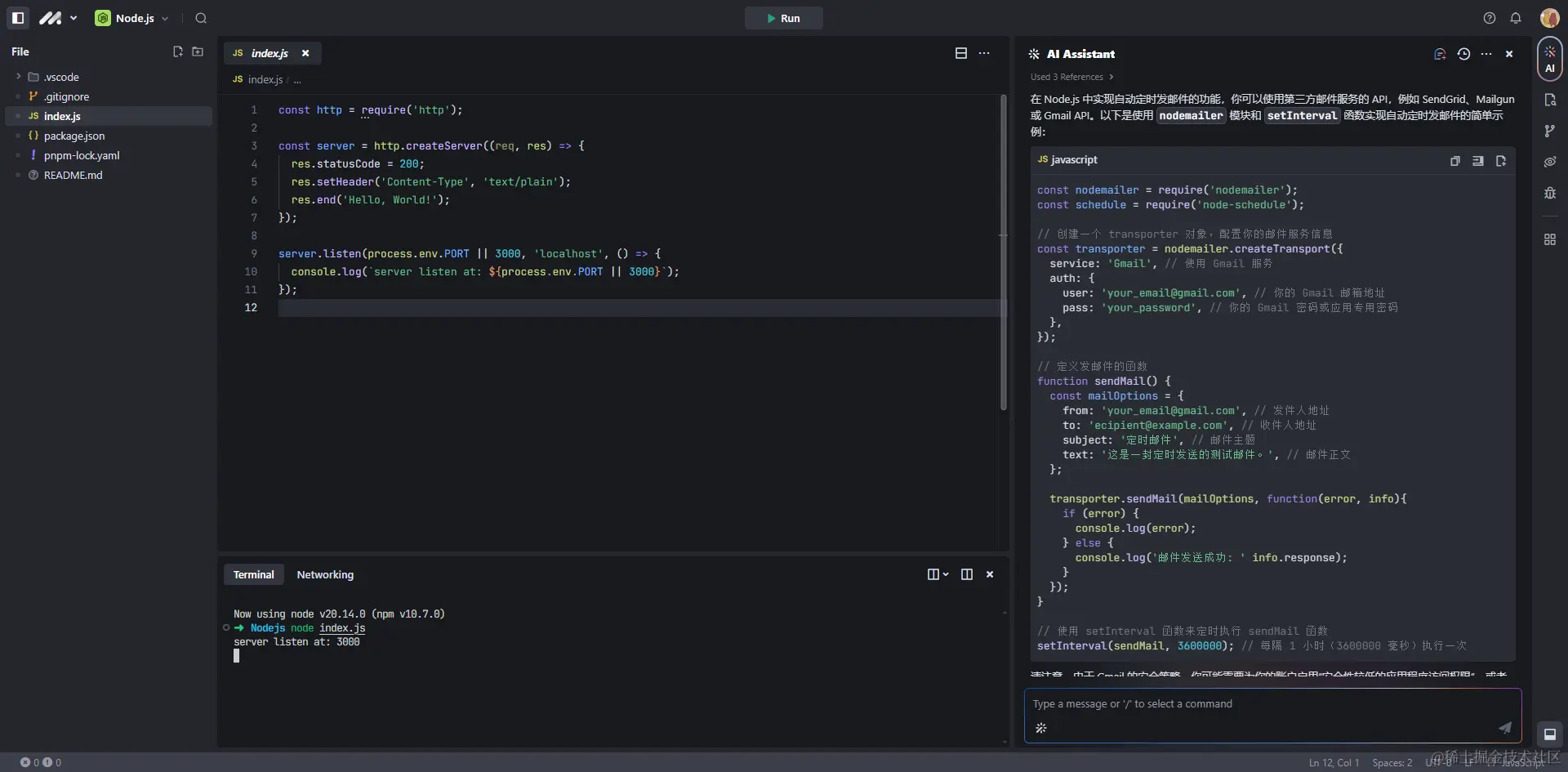1568x772 pixels.
Task: Open the notifications bell
Action: click(x=1516, y=18)
